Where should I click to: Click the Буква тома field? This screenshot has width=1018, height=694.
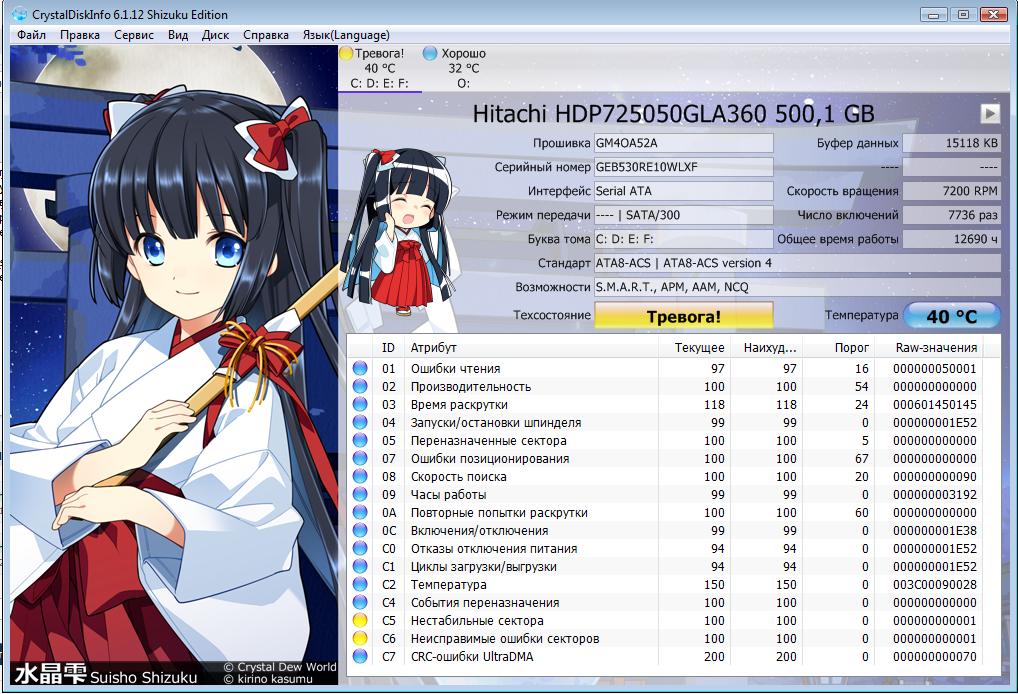click(684, 239)
